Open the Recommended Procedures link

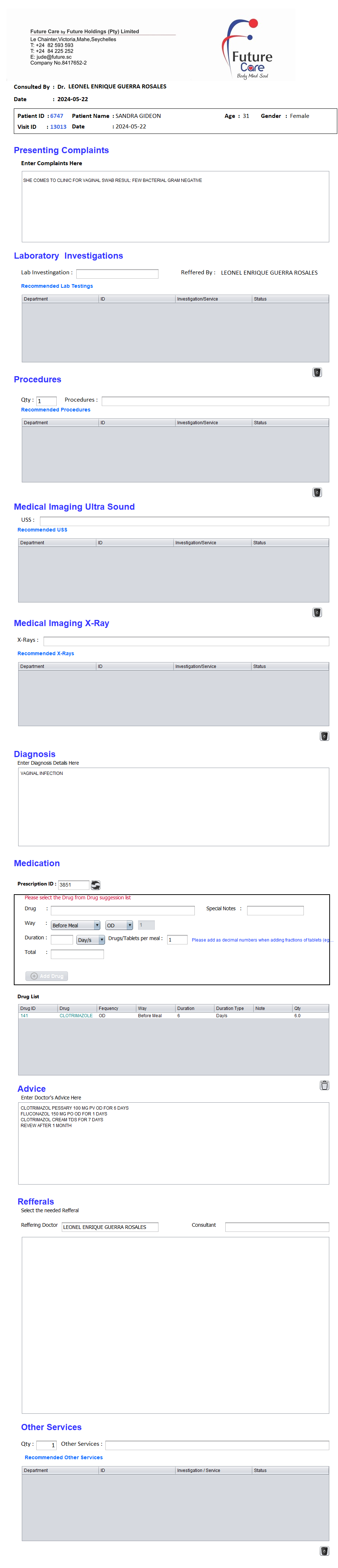(56, 409)
